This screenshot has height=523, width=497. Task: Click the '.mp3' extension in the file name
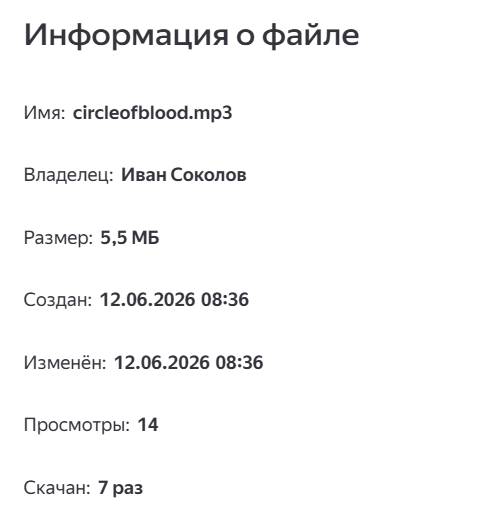[x=210, y=114]
